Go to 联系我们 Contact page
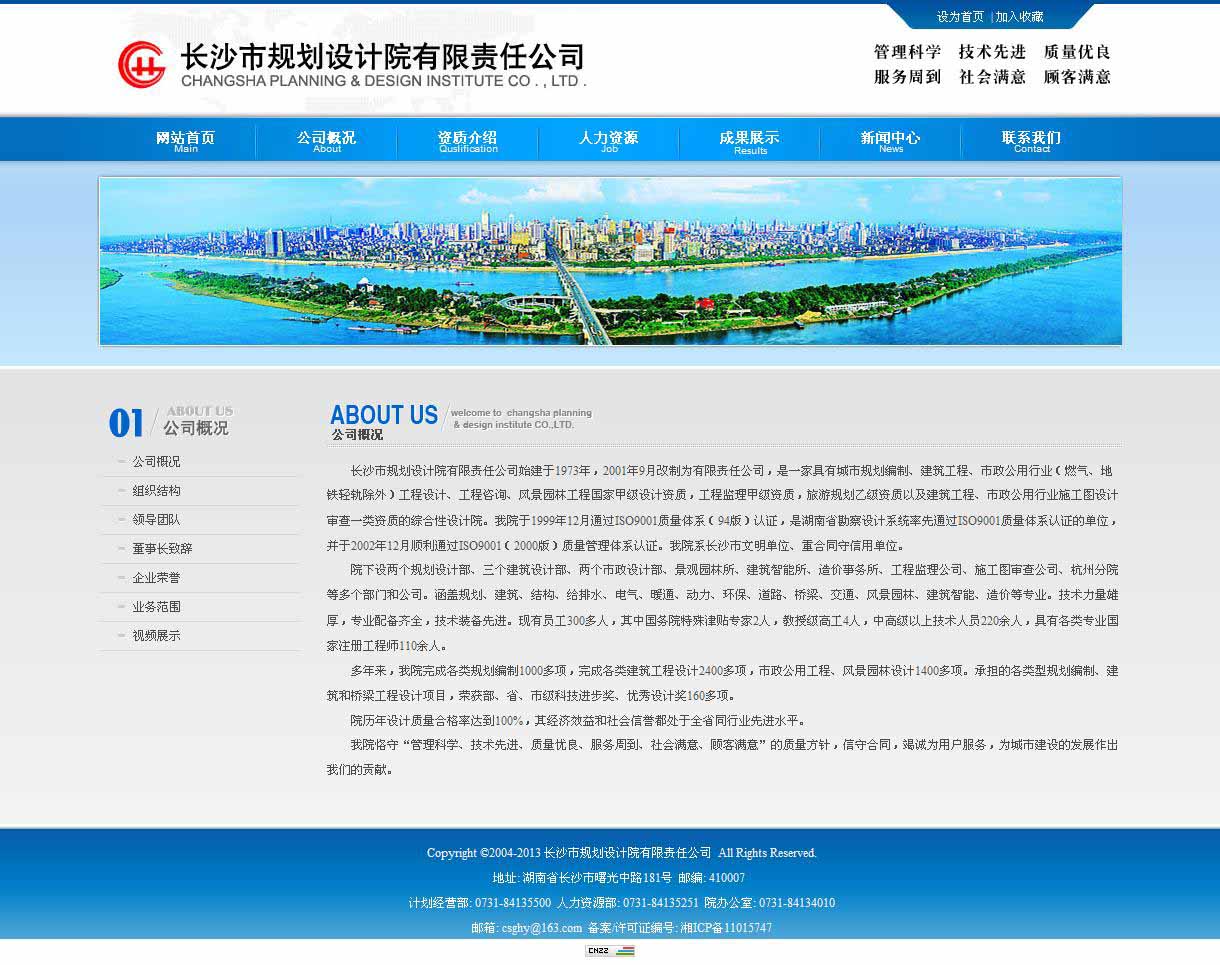The width and height of the screenshot is (1220, 965). (1031, 141)
